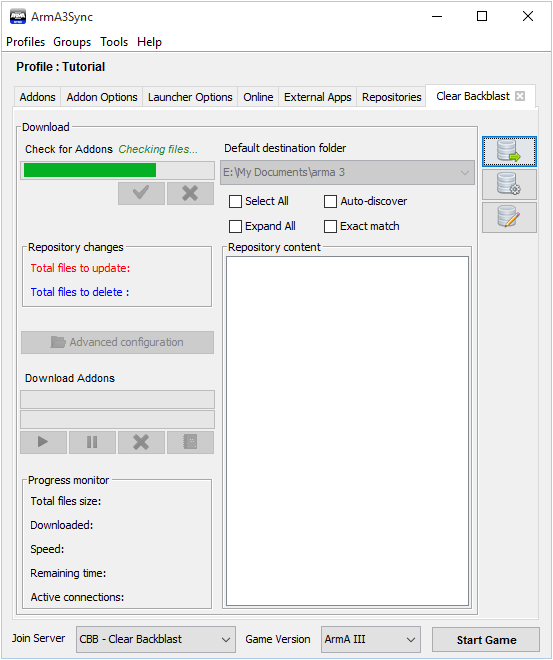Cancel the addon download with X icon
This screenshot has width=553, height=660.
pyautogui.click(x=141, y=442)
